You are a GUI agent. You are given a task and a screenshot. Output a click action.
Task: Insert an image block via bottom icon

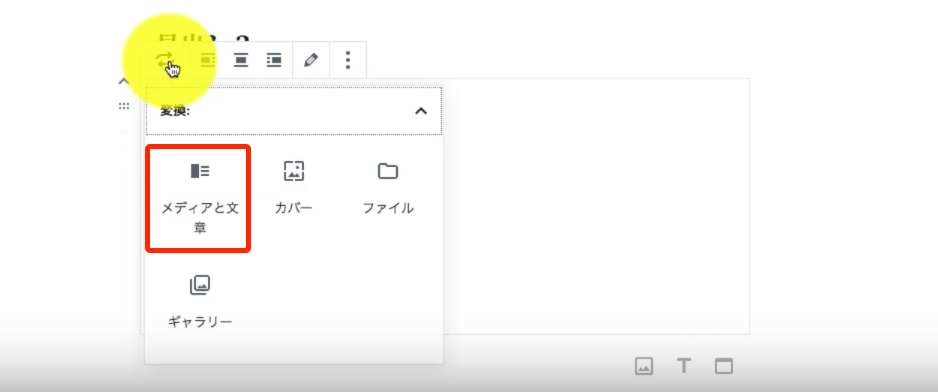[x=644, y=366]
